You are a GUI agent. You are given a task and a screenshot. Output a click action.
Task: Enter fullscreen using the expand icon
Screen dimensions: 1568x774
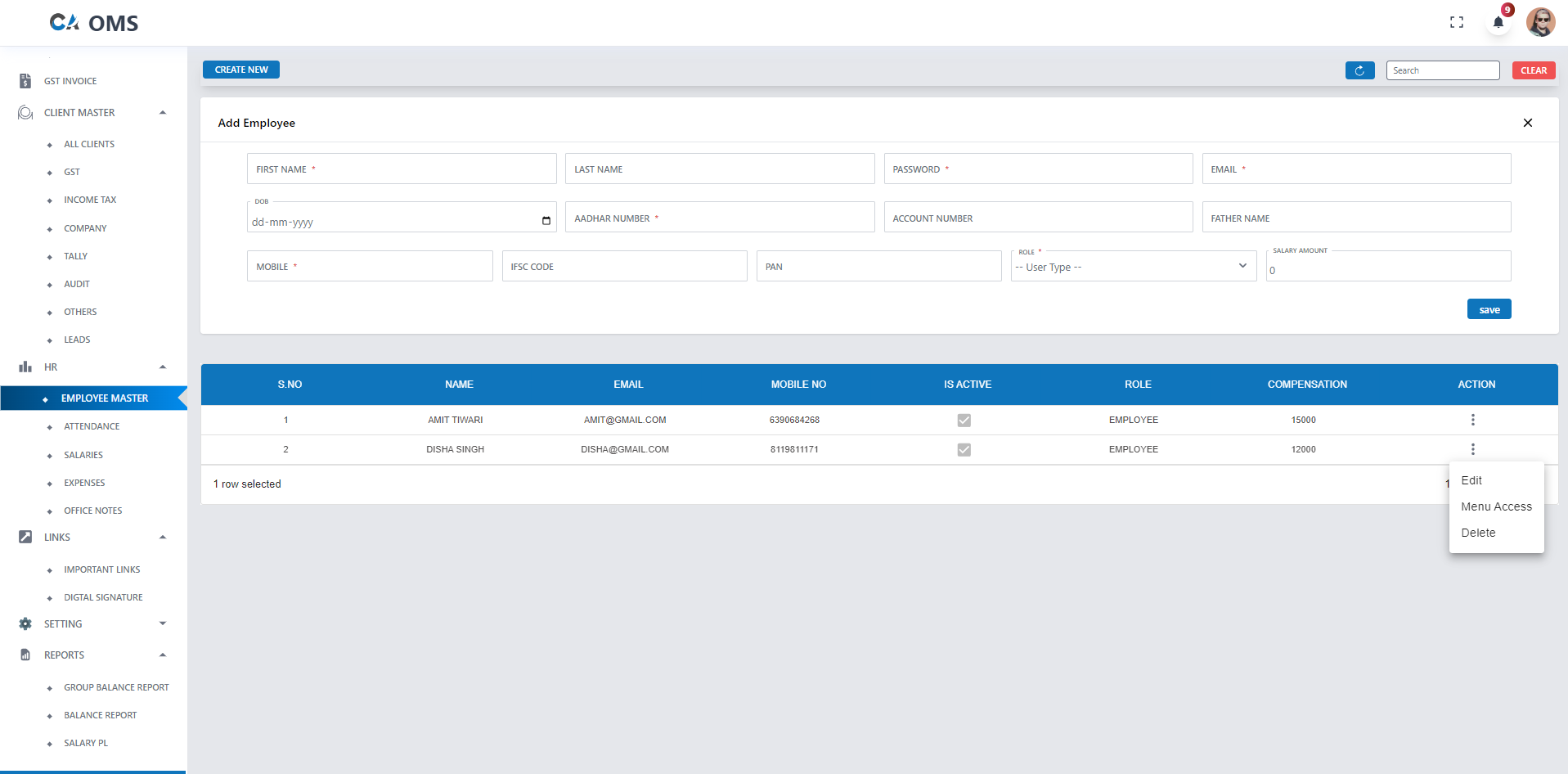point(1457,22)
